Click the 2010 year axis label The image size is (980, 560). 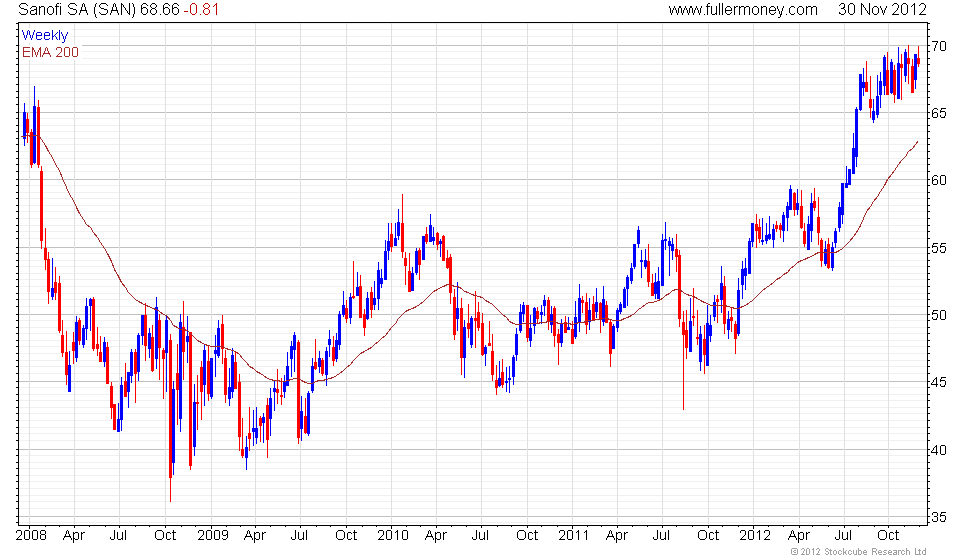coord(392,535)
